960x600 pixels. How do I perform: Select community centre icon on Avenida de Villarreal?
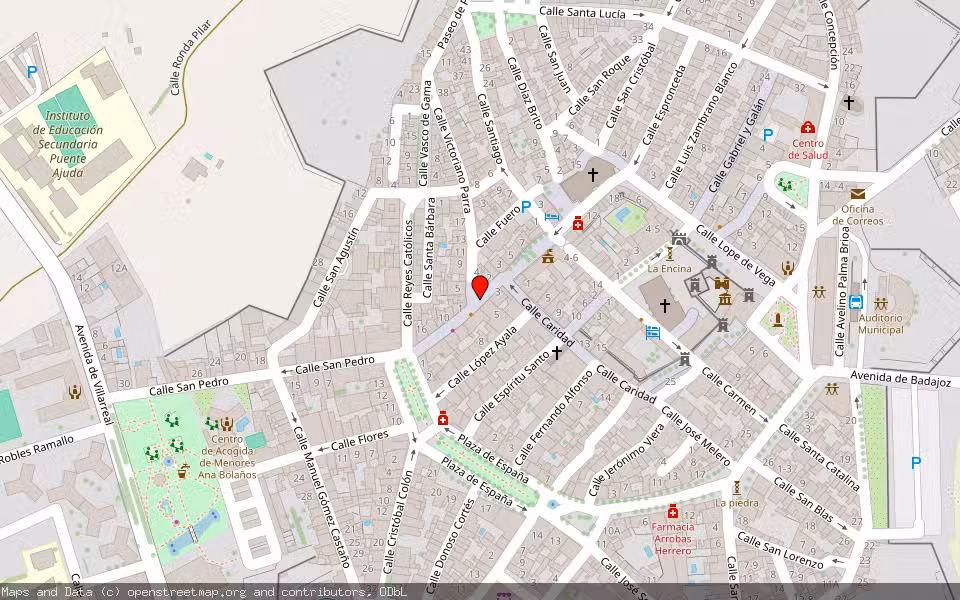click(x=75, y=392)
